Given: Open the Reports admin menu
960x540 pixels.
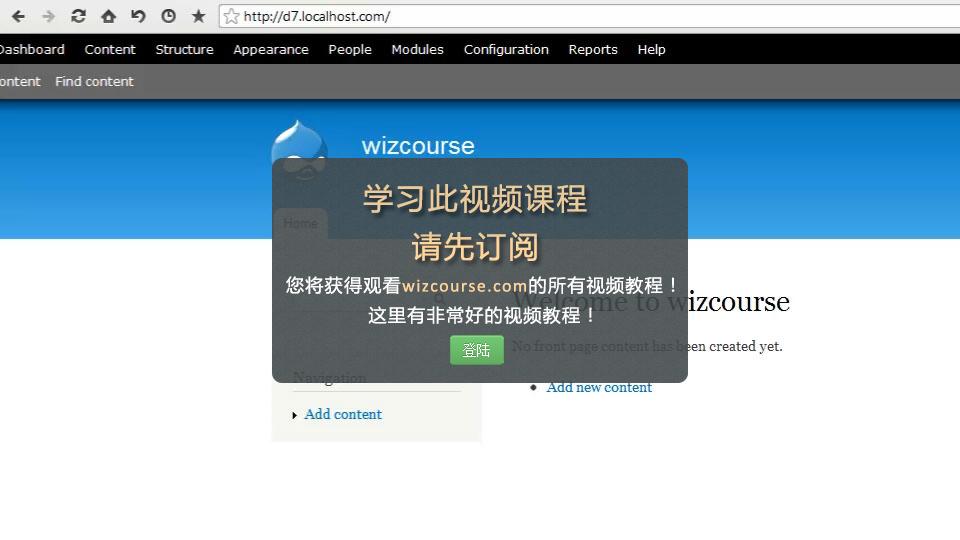Looking at the screenshot, I should tap(593, 50).
